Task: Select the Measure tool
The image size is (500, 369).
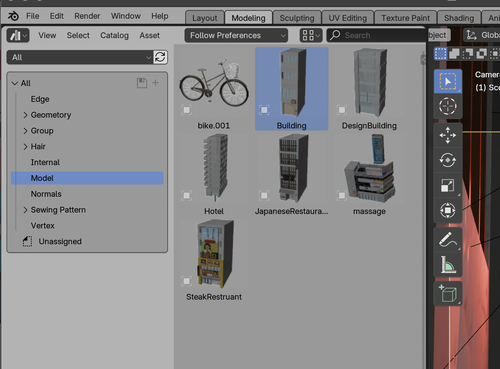Action: tap(448, 265)
